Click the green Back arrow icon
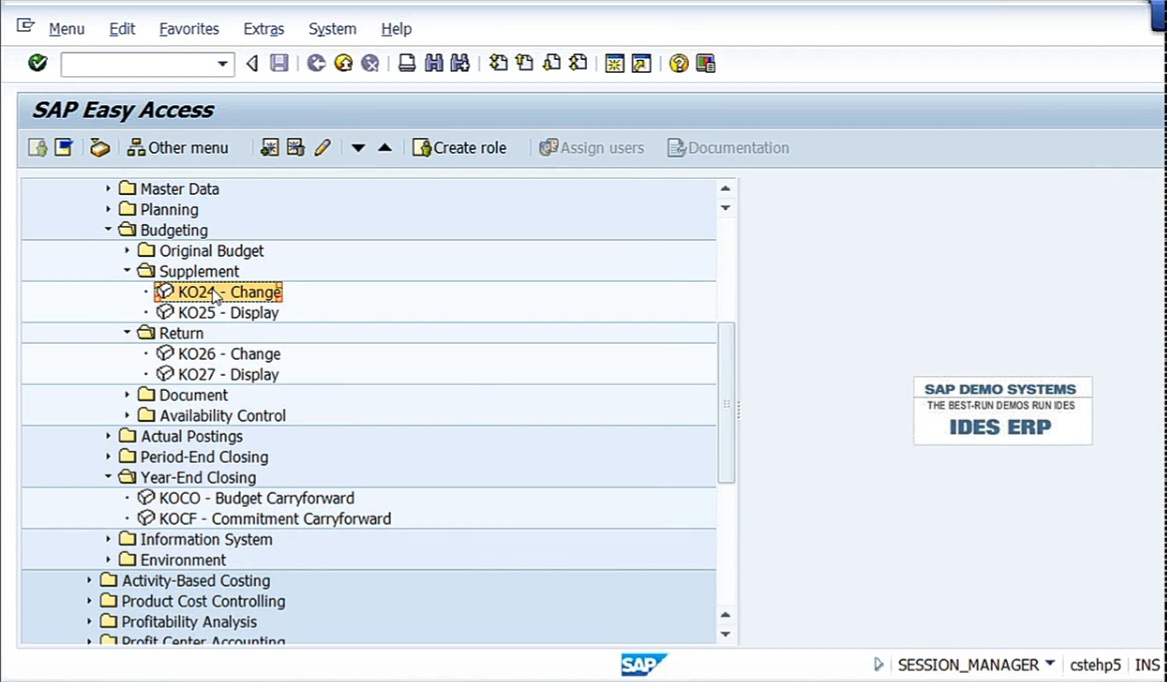The width and height of the screenshot is (1167, 682). coord(316,63)
